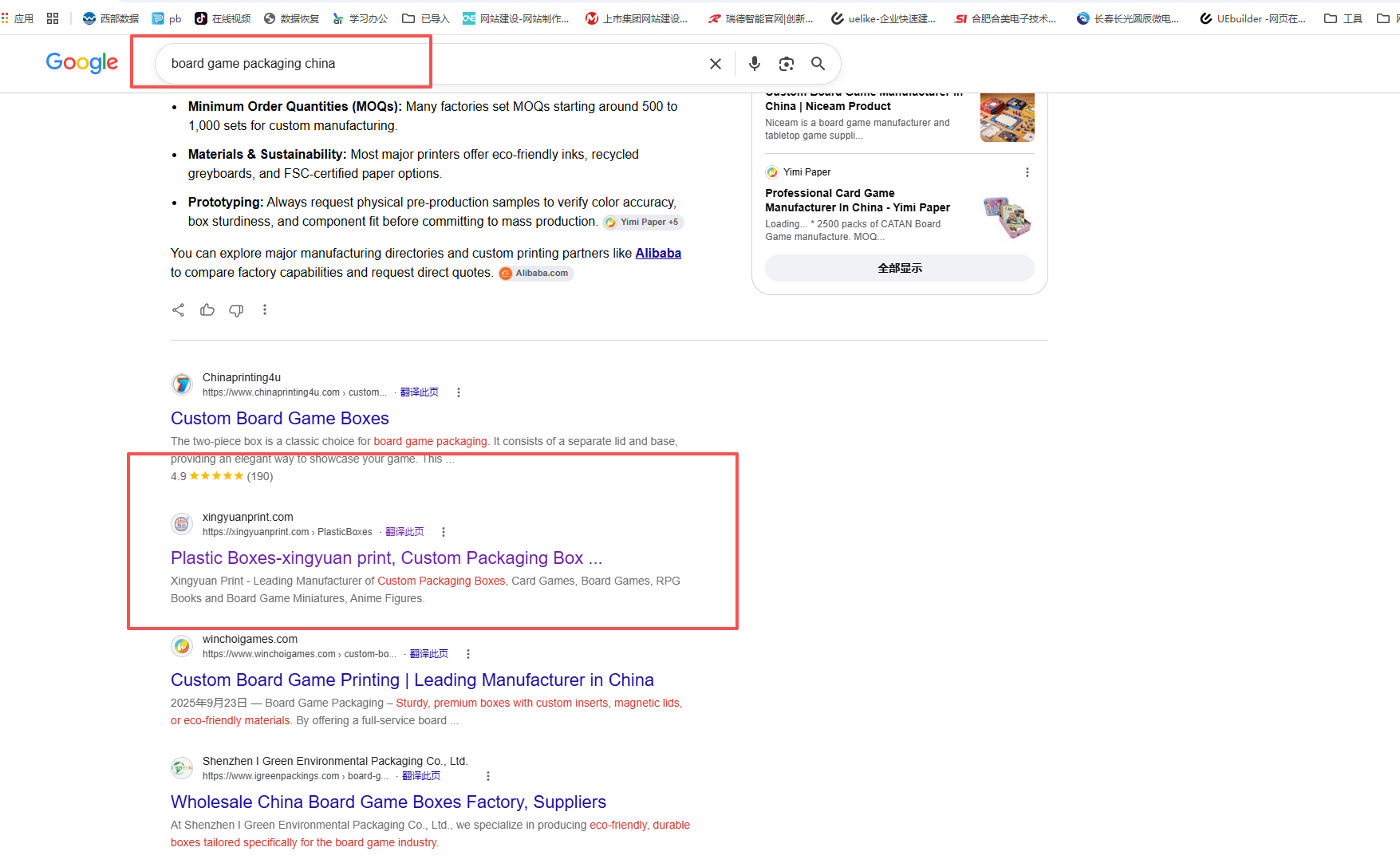Click winchoigames.com site favicon
Image resolution: width=1400 pixels, height=867 pixels.
tap(182, 646)
